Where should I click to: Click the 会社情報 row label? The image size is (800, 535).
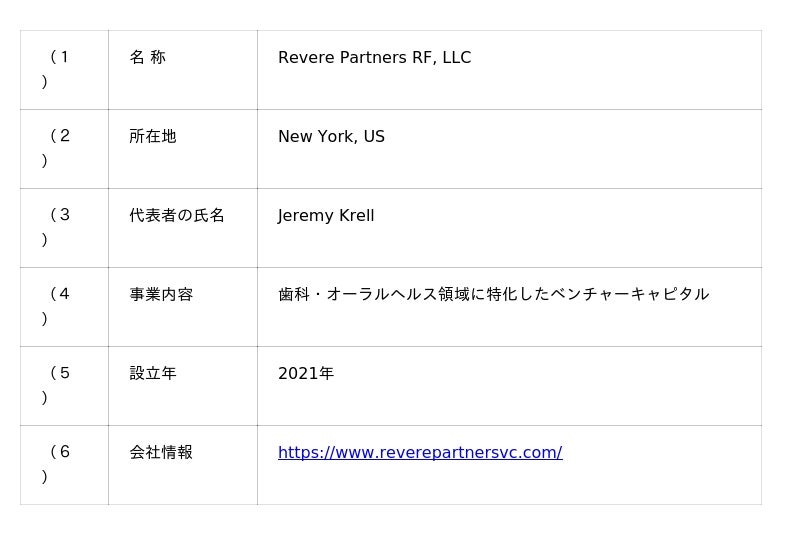coord(161,452)
